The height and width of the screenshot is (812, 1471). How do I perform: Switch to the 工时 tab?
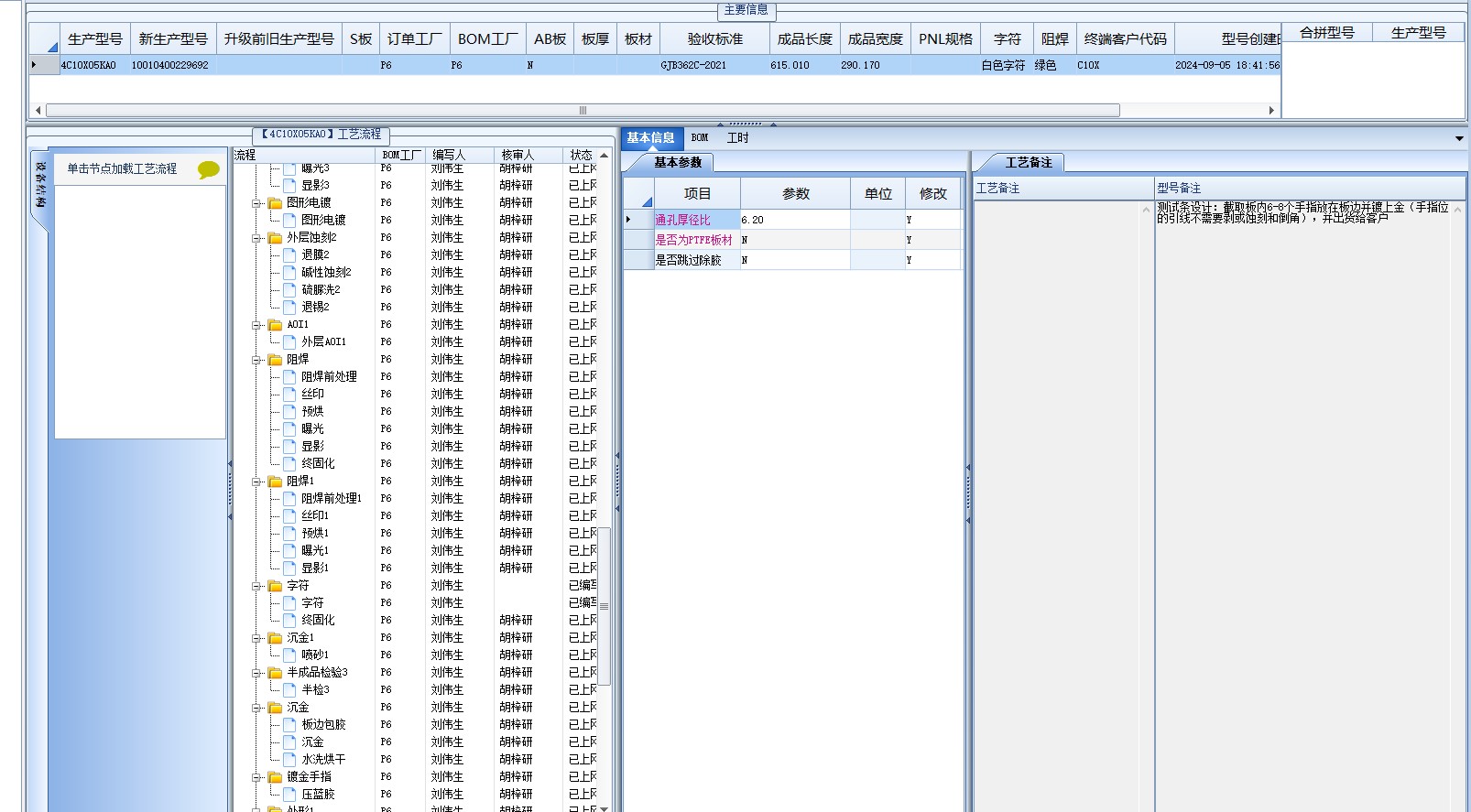[x=737, y=138]
